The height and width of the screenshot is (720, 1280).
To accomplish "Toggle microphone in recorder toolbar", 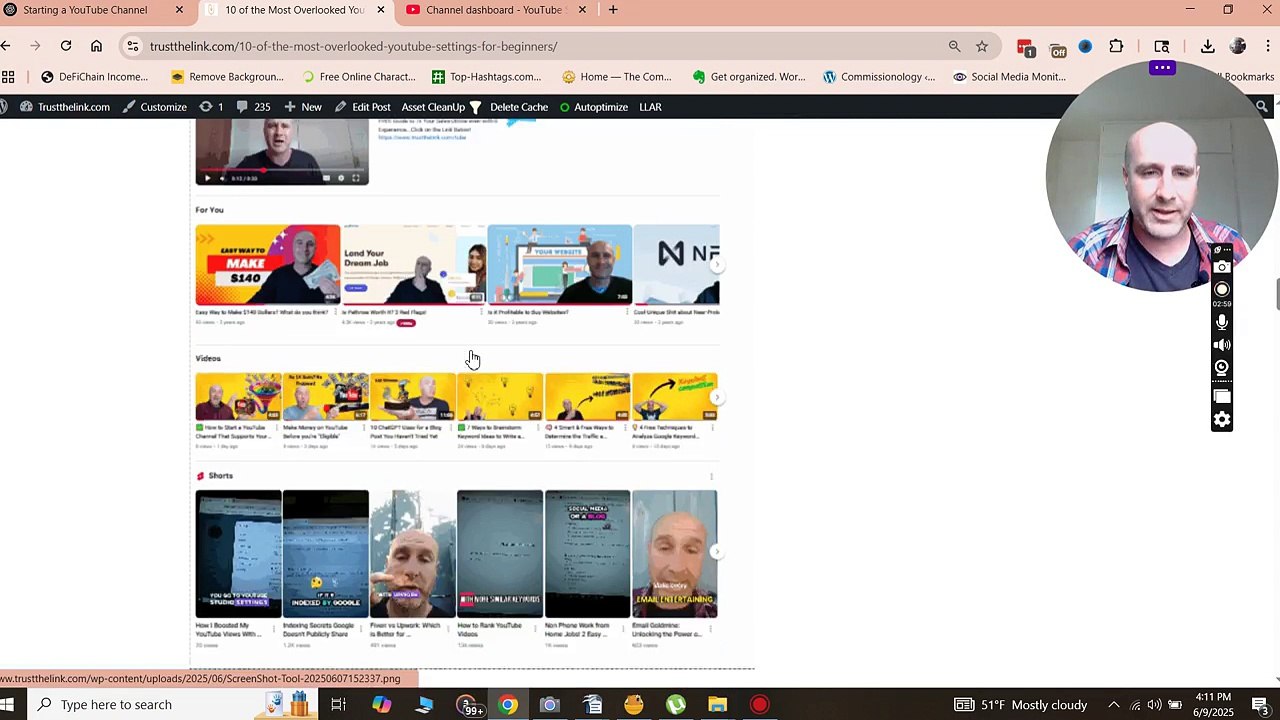I will (1222, 322).
